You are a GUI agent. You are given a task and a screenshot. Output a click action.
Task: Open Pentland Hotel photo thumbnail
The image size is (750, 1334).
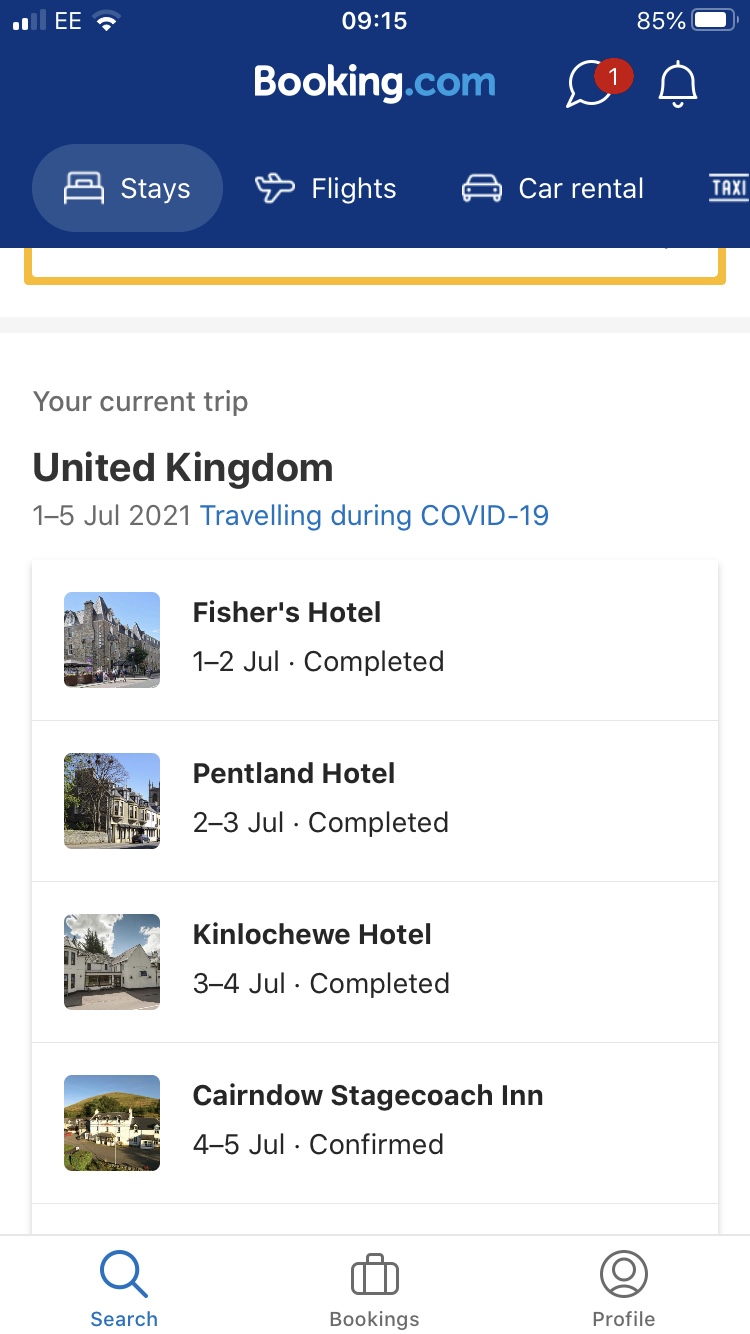(112, 801)
